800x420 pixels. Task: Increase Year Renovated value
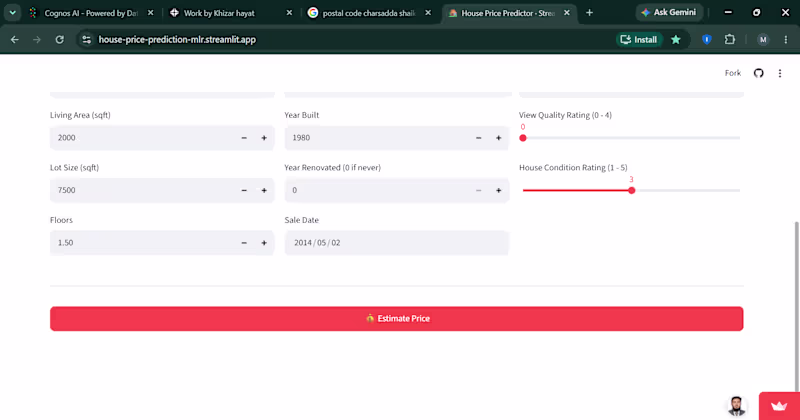tap(498, 190)
